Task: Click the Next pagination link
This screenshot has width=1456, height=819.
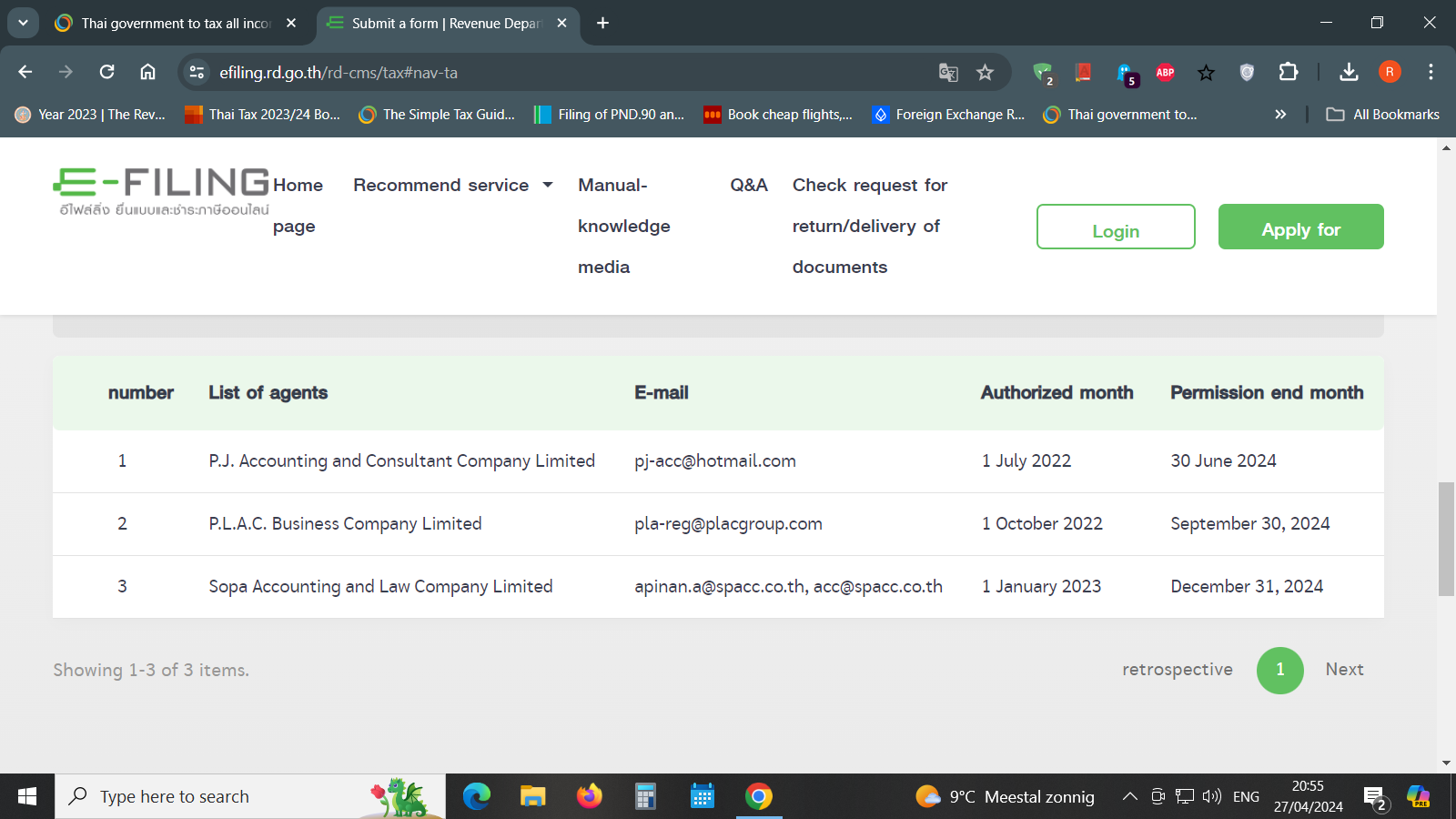Action: (1344, 670)
